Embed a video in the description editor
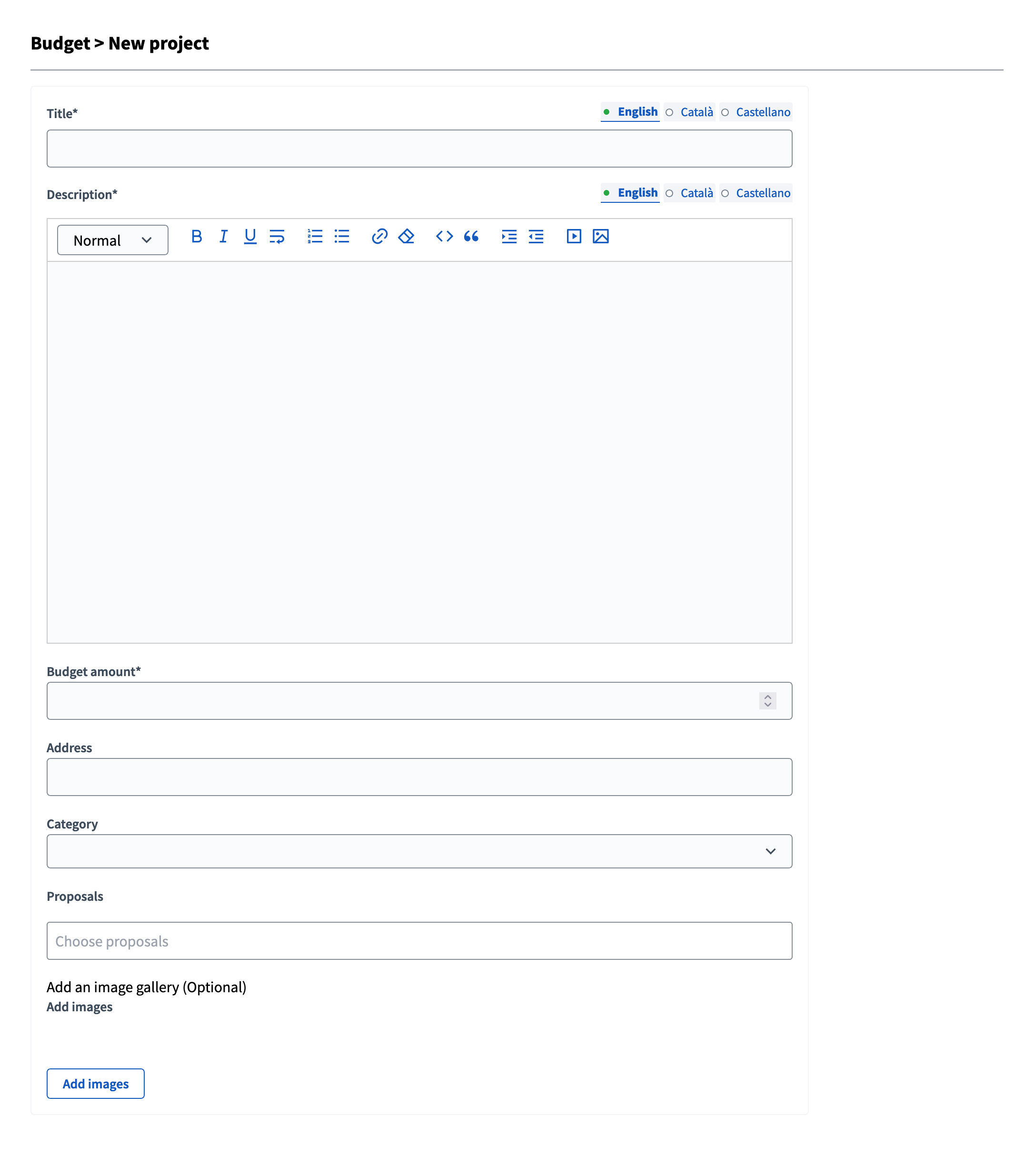 pyautogui.click(x=573, y=237)
